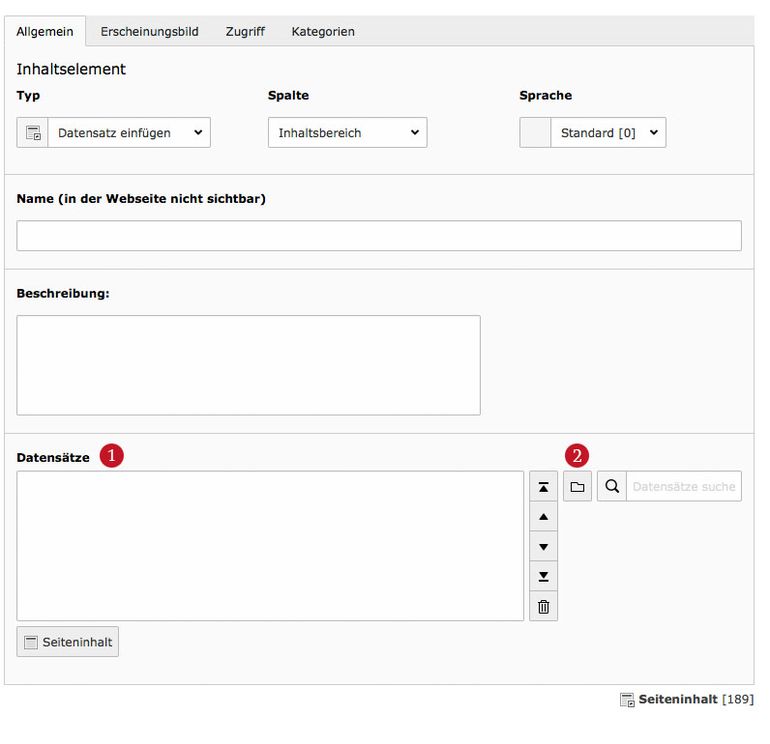The image size is (770, 744).
Task: Expand the Spalte dropdown 'Inhaltsbereich'
Action: [347, 133]
